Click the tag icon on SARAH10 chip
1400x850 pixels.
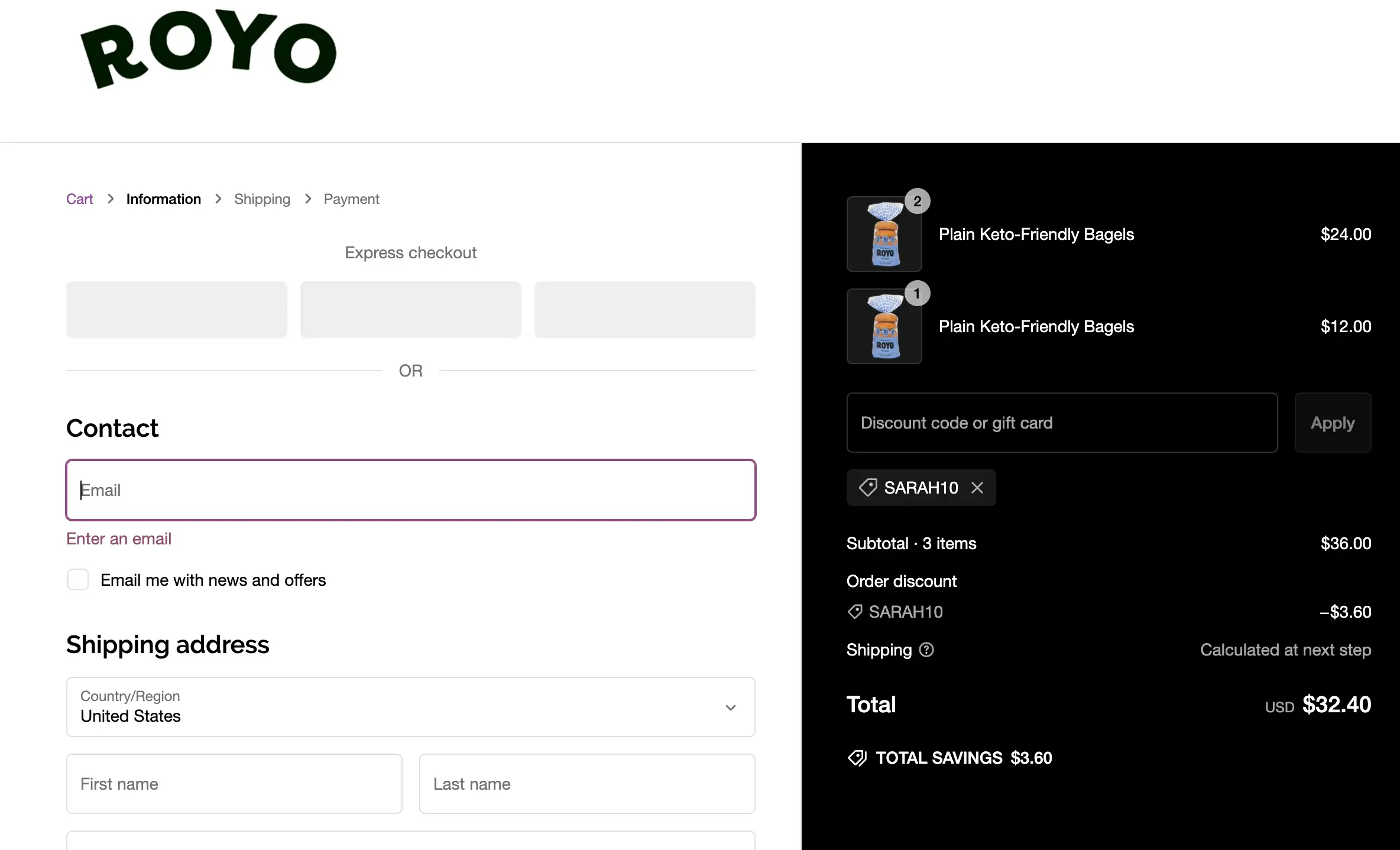point(867,488)
